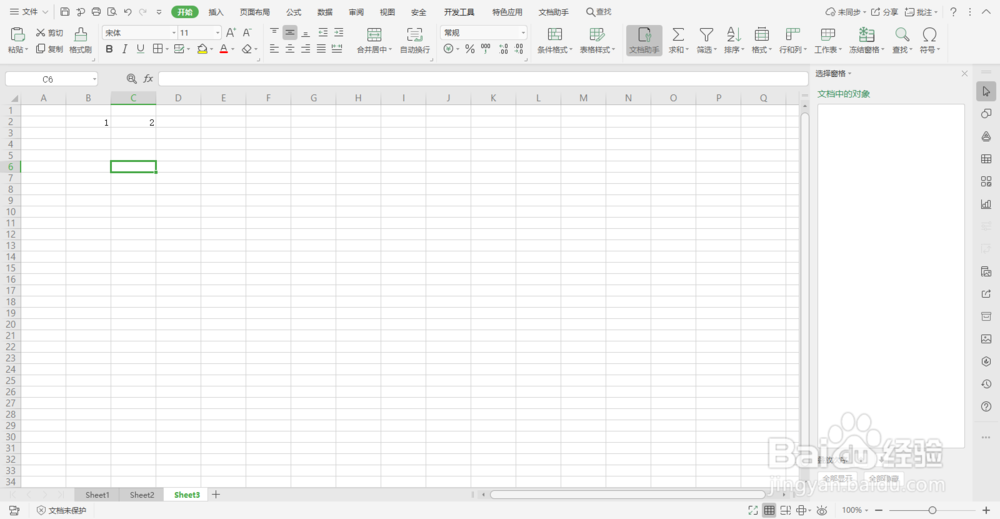The width and height of the screenshot is (1000, 519).
Task: Click 文档未保护 in status bar
Action: tap(61, 510)
